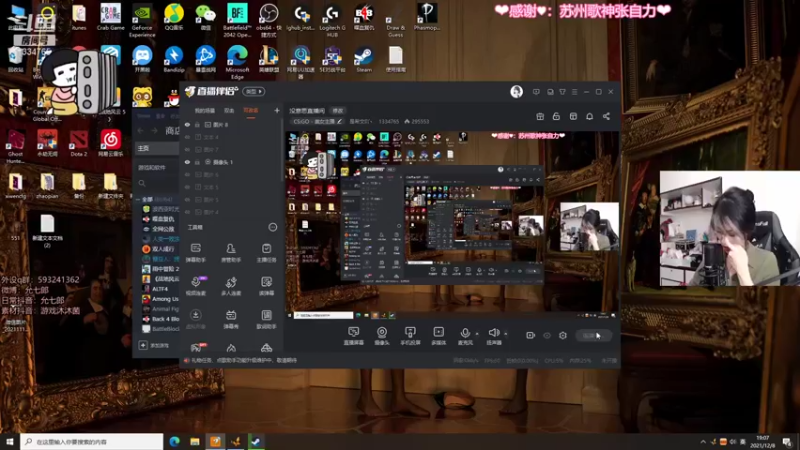
Task: Open mode dropdown beside live companion logo
Action: point(254,91)
